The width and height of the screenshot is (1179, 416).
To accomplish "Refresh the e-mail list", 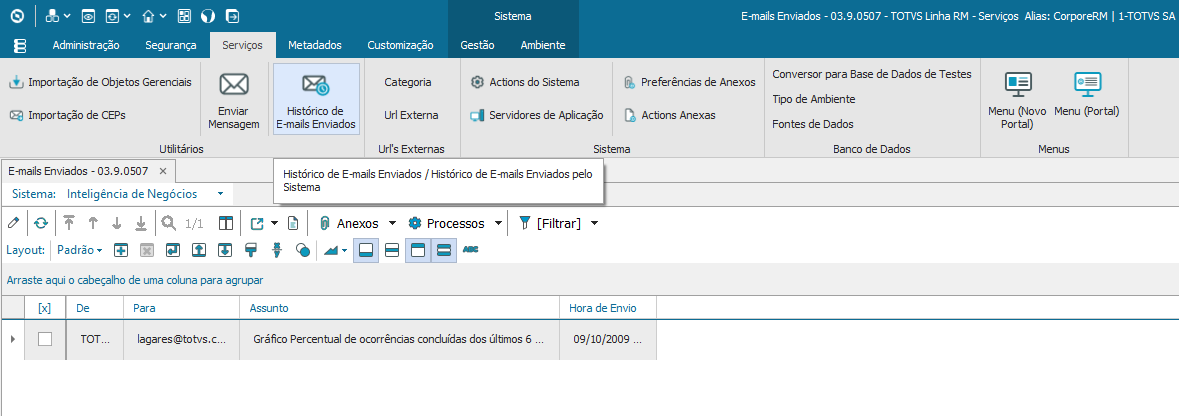I will pyautogui.click(x=41, y=223).
